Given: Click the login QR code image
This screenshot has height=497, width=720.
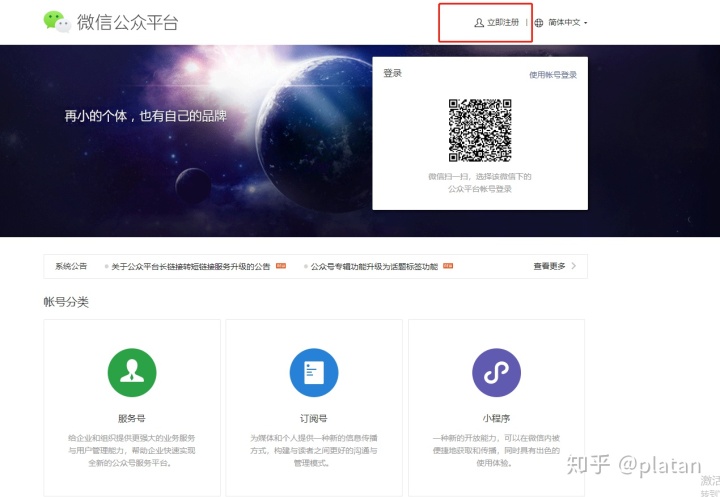Looking at the screenshot, I should tap(480, 130).
